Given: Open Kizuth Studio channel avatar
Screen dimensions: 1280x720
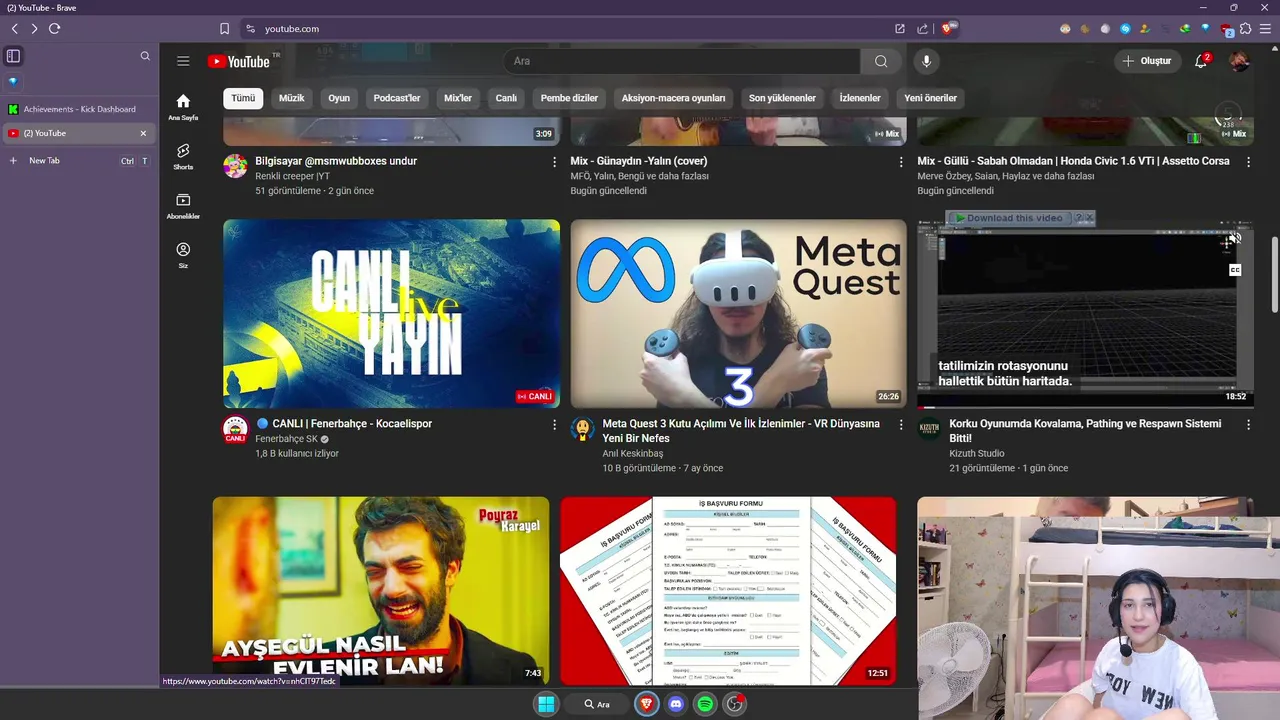Looking at the screenshot, I should click(x=929, y=430).
